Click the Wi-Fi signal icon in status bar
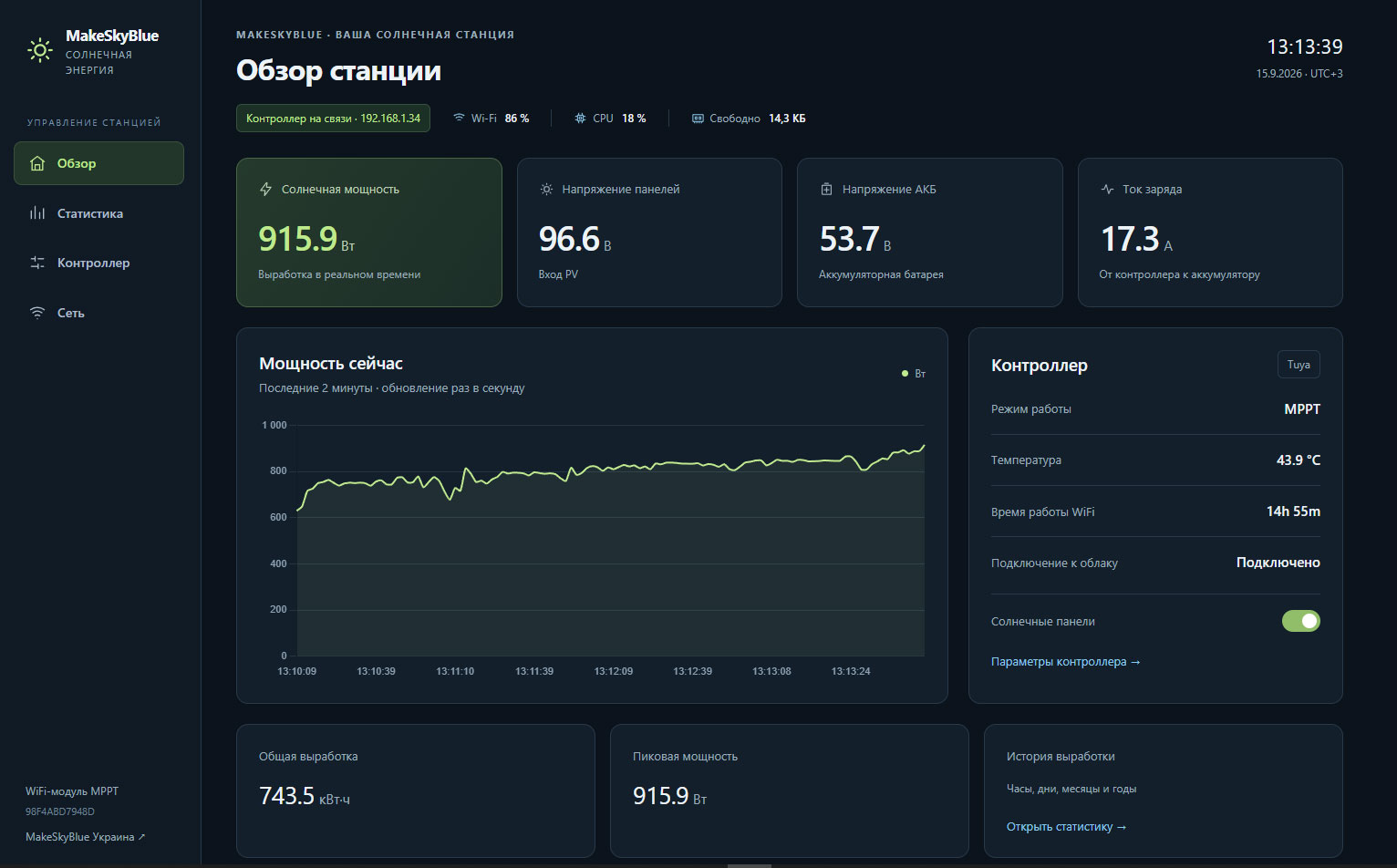The image size is (1397, 868). 459,119
